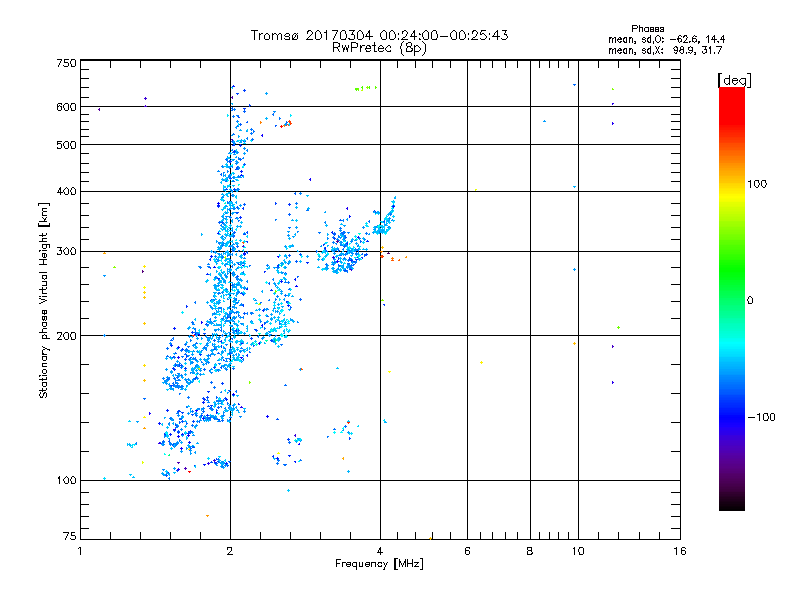Click the '750' height axis label
Screen dimensions: 800x600
point(66,63)
